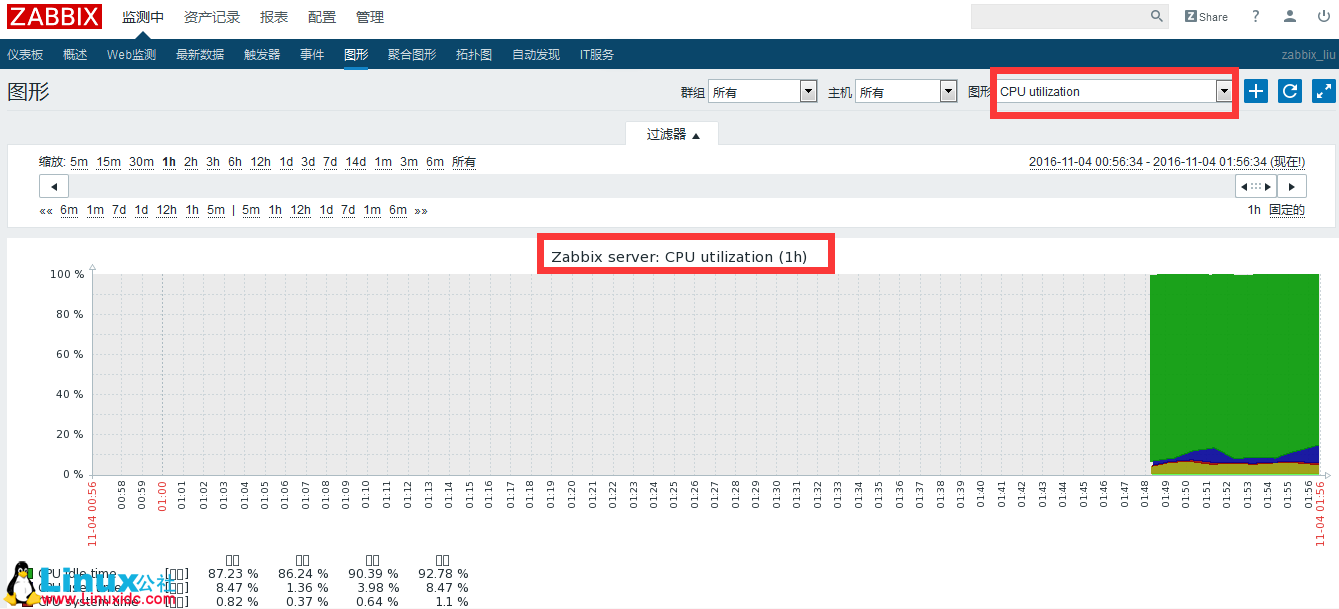This screenshot has width=1339, height=609.
Task: Click the 固定的 link
Action: [x=1286, y=210]
